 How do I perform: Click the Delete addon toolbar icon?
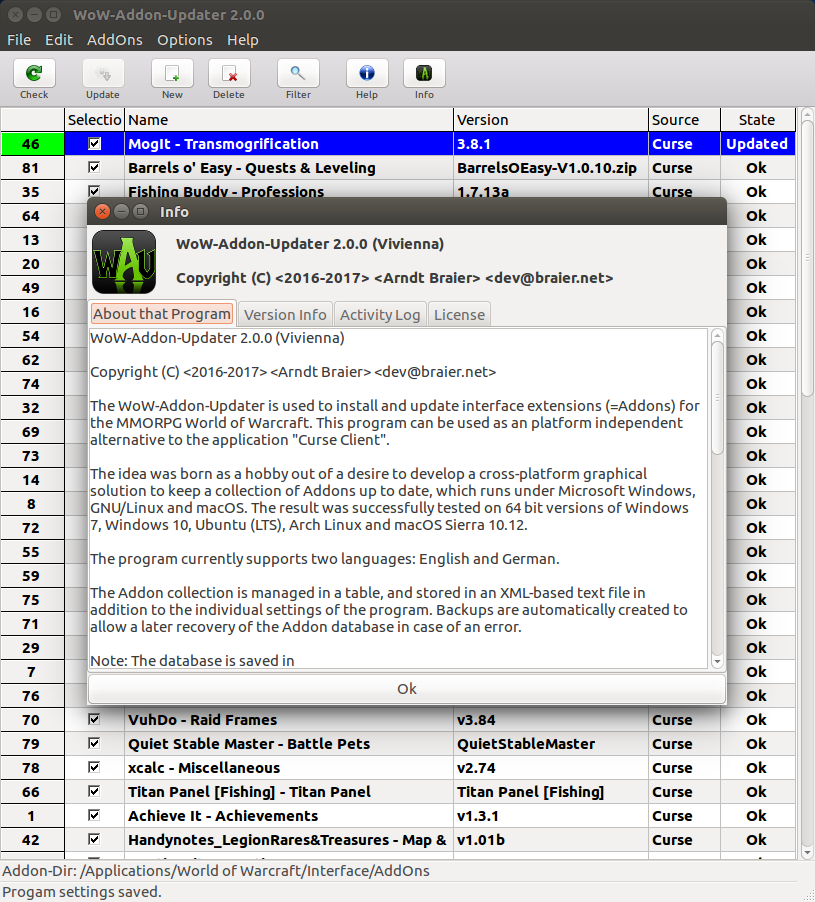tap(229, 74)
